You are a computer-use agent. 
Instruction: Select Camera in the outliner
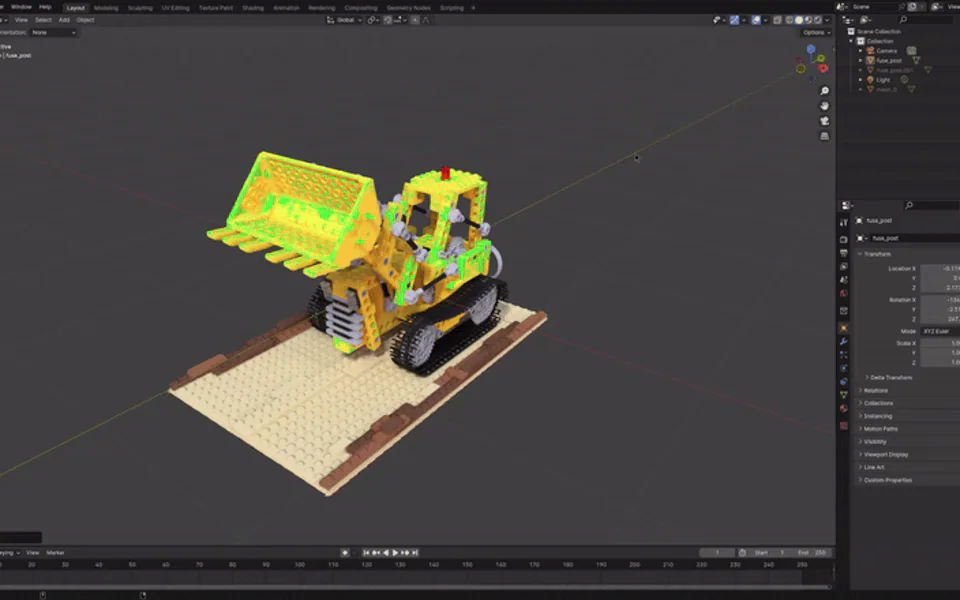tap(887, 51)
